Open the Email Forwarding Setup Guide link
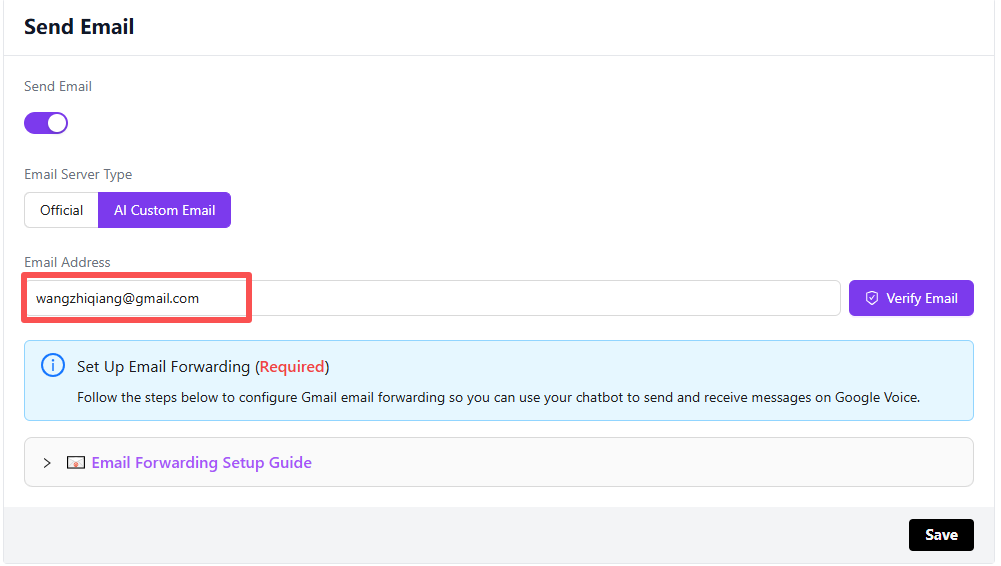The width and height of the screenshot is (1001, 566). click(201, 463)
